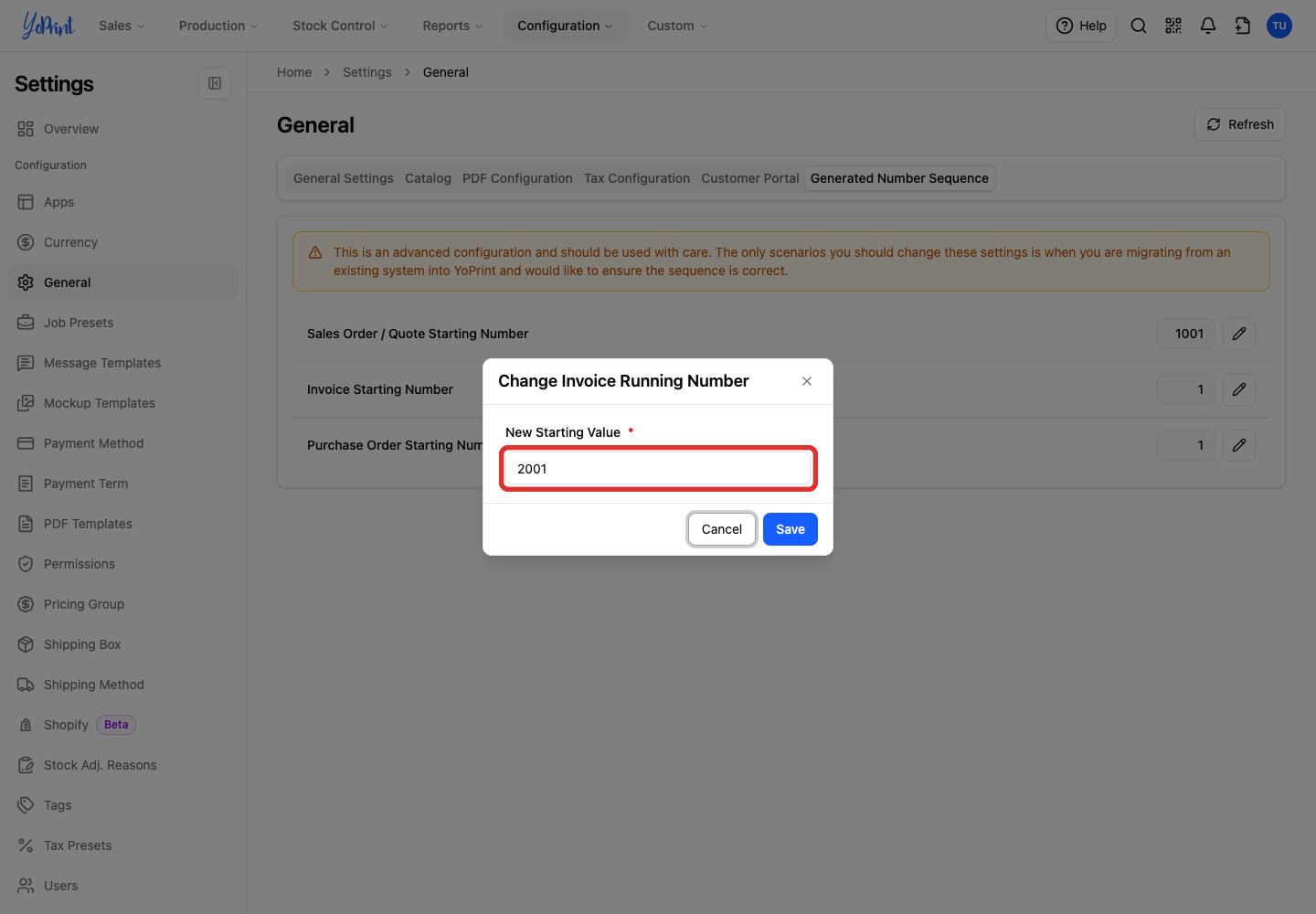Switch to Customer Portal tab
Screen dimensions: 1316x914
(x=750, y=178)
